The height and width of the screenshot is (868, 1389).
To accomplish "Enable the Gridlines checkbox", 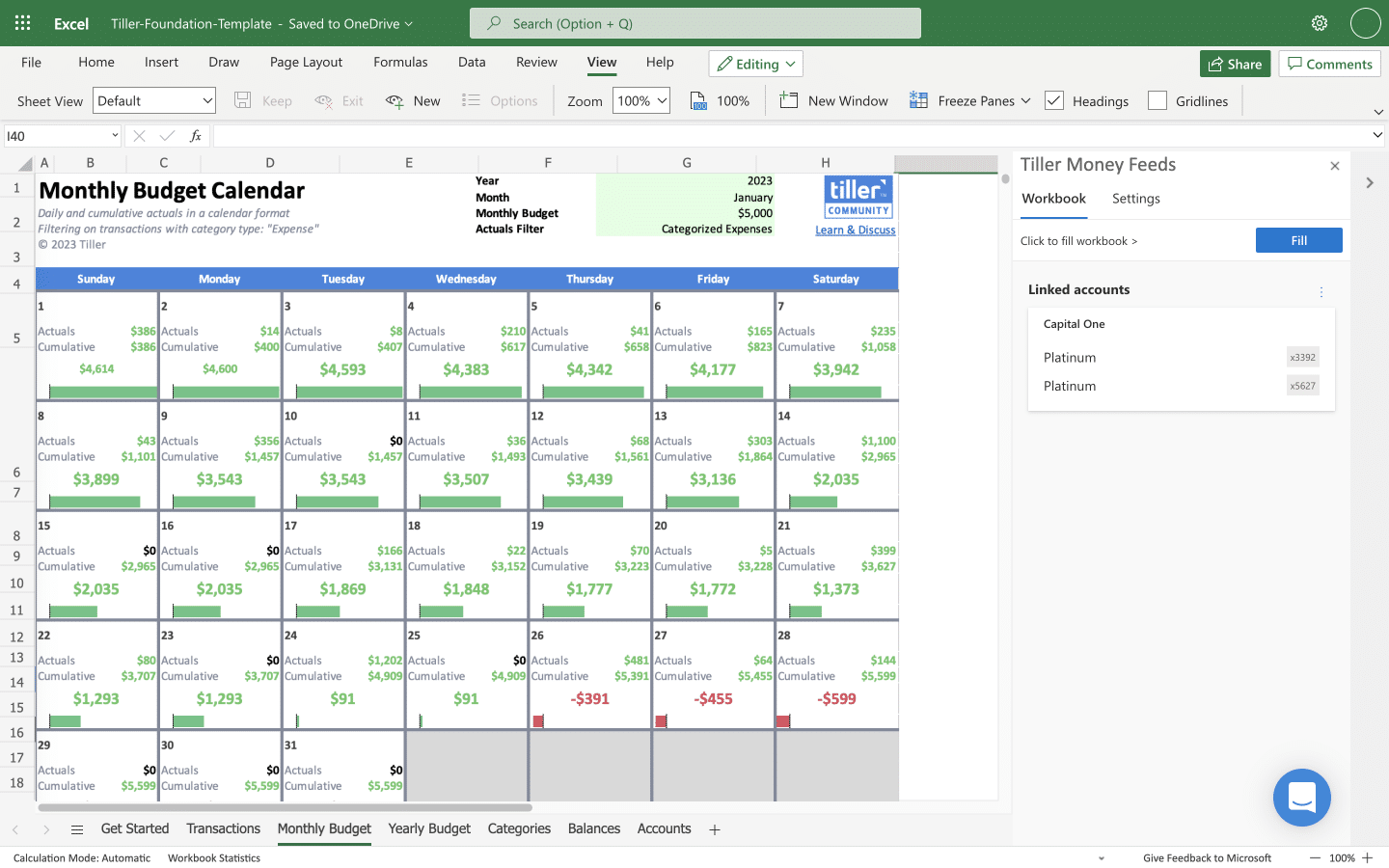I will 1157,101.
